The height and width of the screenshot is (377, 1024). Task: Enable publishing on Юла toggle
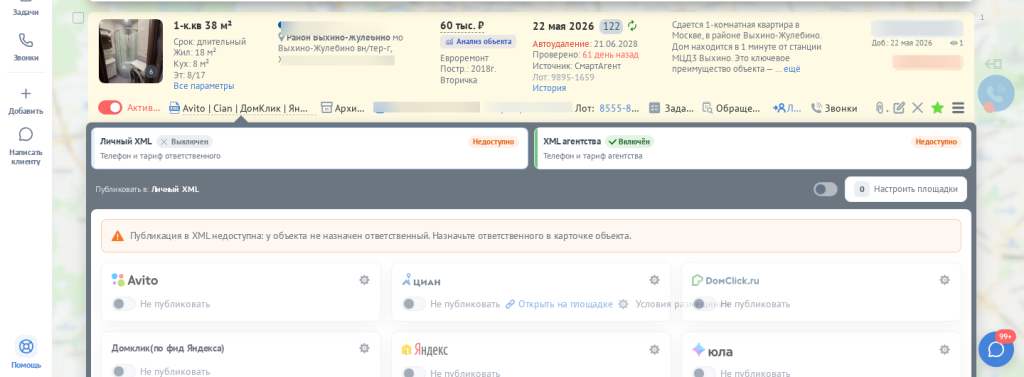[704, 372]
